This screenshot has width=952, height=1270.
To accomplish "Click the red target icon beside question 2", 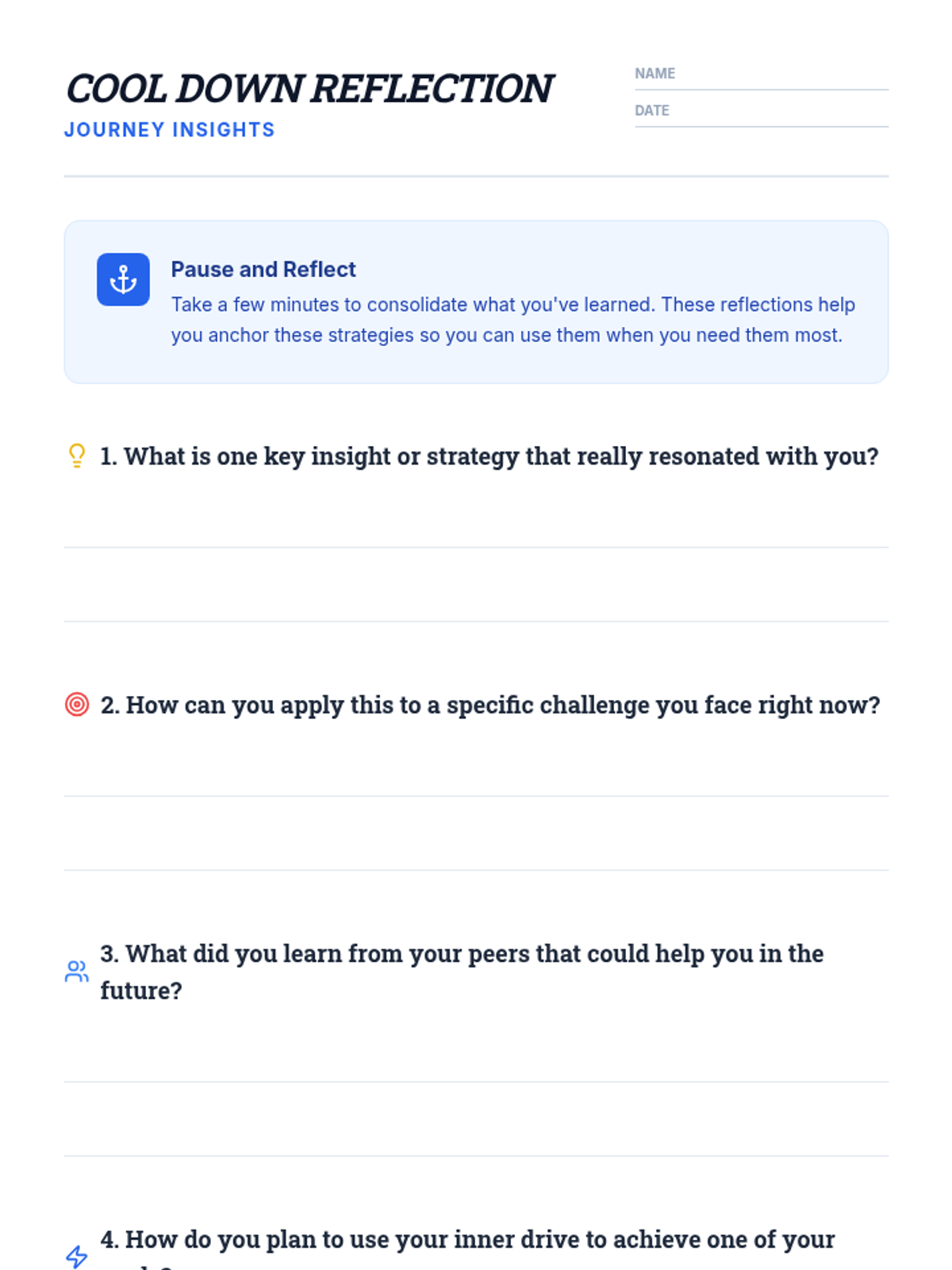I will (x=77, y=704).
